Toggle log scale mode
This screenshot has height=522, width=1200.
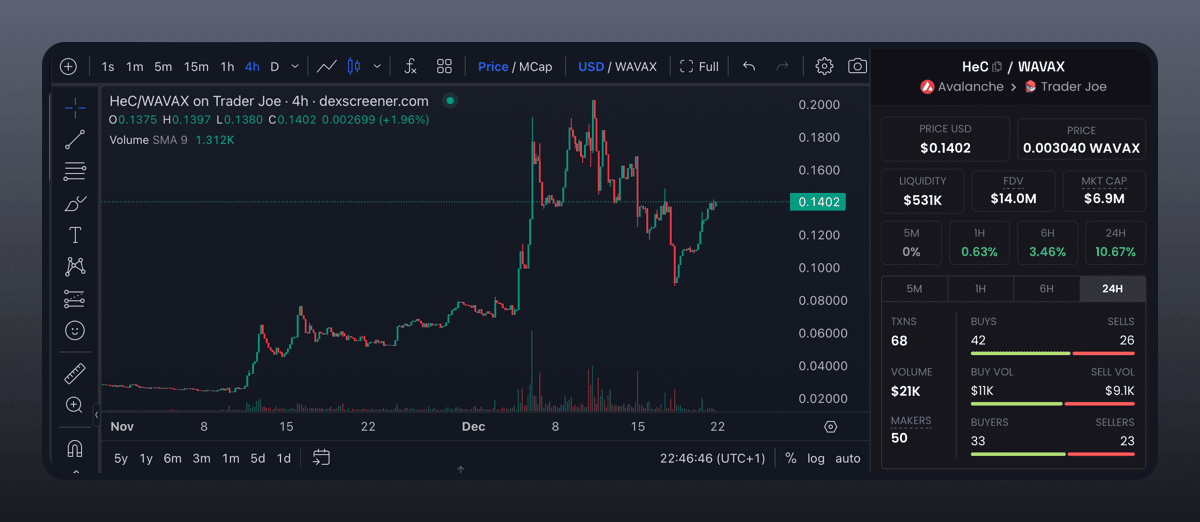(816, 458)
